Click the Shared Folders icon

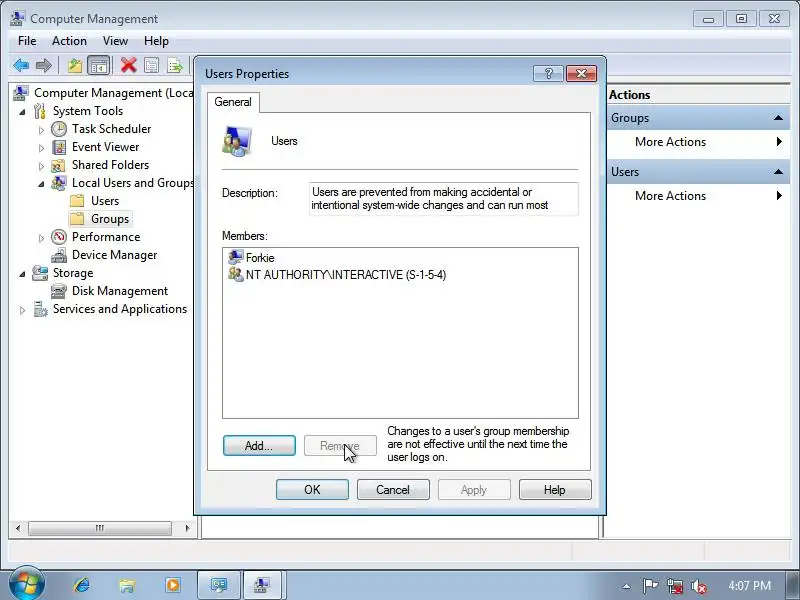(x=59, y=165)
